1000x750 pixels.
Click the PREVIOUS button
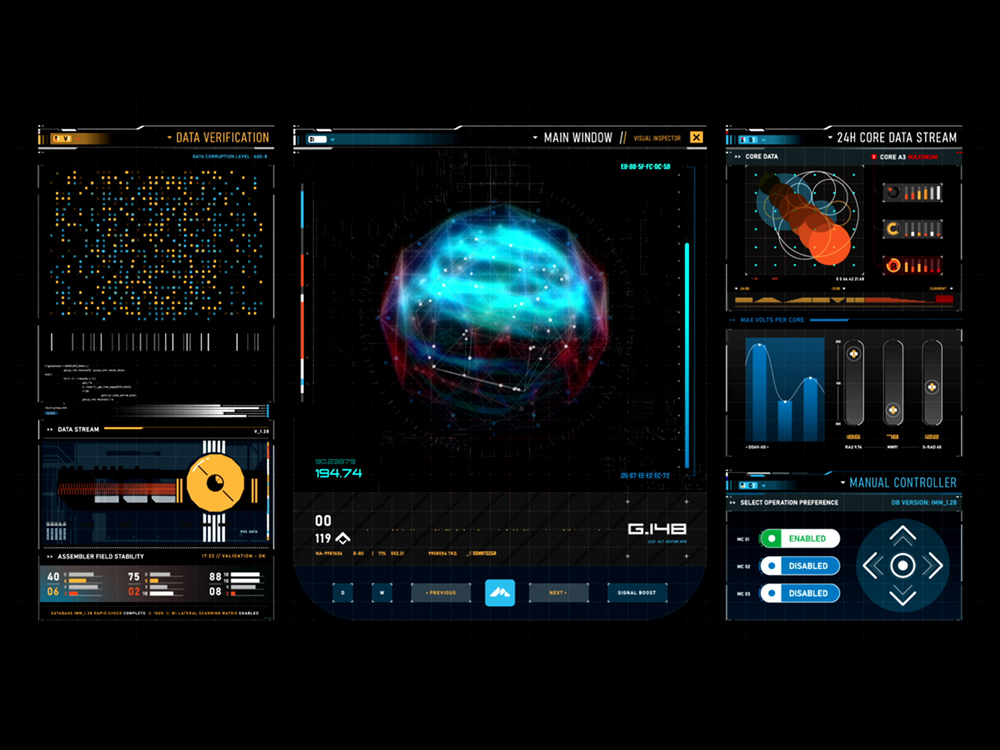coord(441,592)
